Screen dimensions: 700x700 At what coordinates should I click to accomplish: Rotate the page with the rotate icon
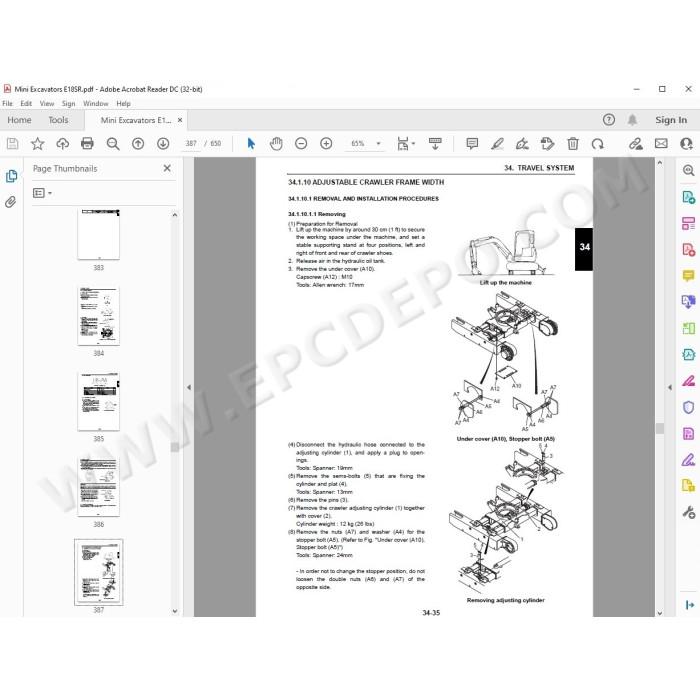[x=597, y=143]
